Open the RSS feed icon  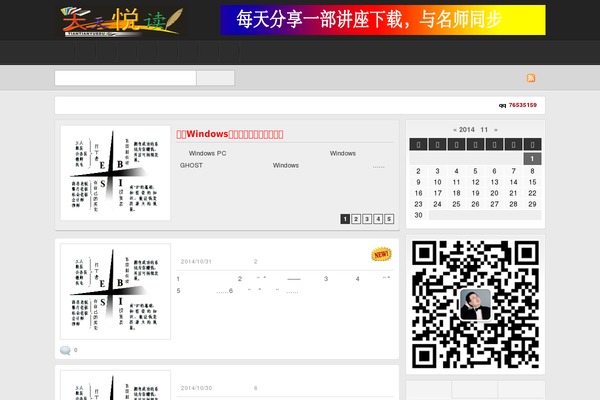(x=531, y=78)
